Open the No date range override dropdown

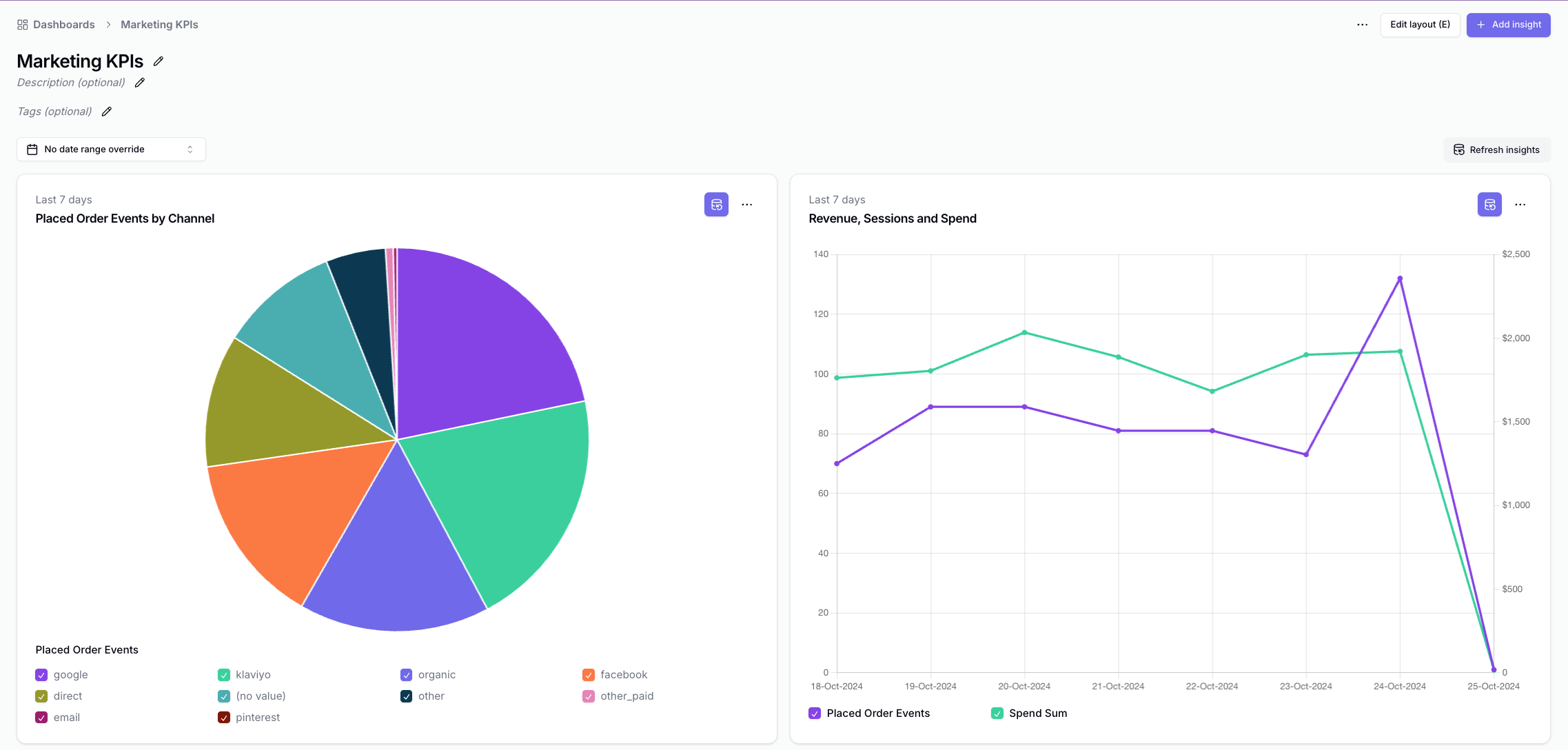pos(111,150)
